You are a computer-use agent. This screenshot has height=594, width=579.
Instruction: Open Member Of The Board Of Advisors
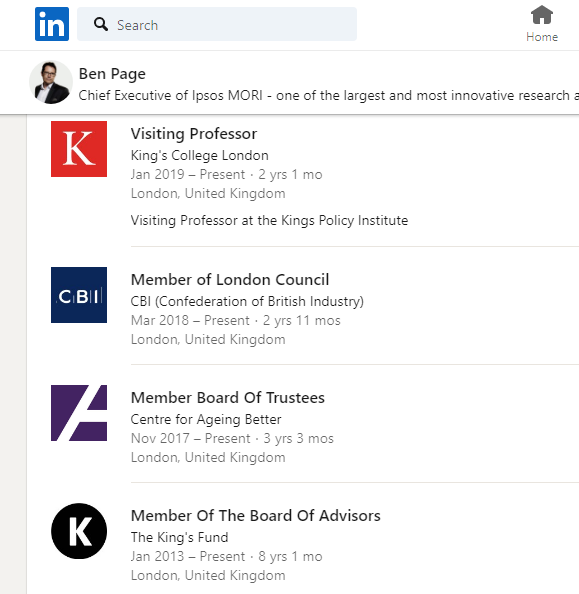[x=256, y=516]
